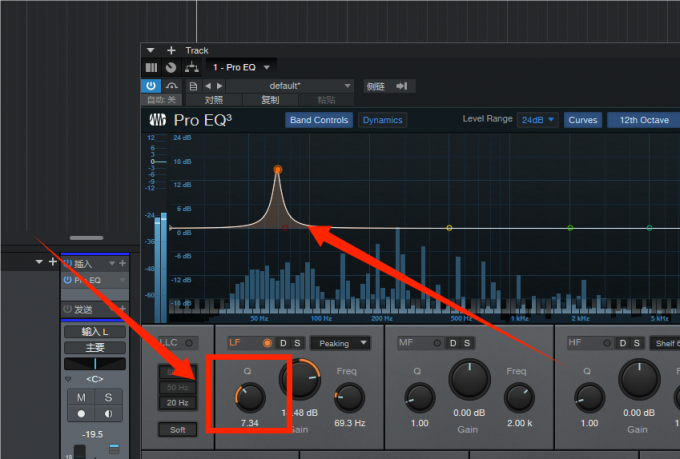
Task: Click the 自动: 关 automation mode field
Action: [x=162, y=100]
